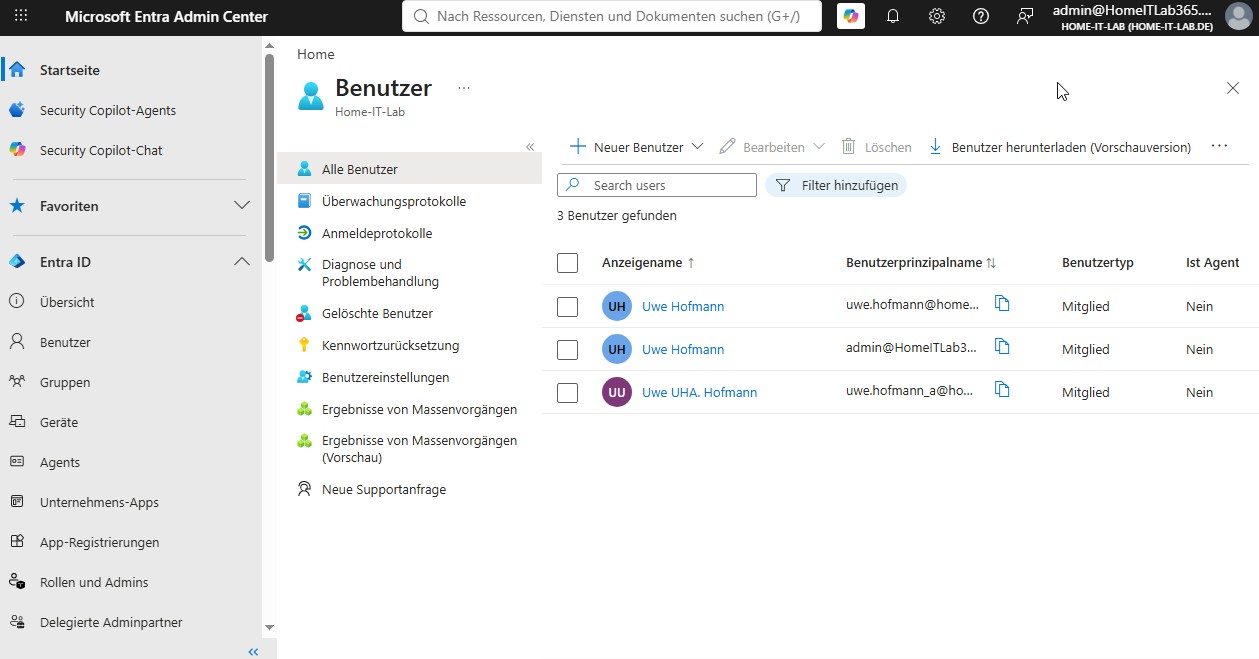Viewport: 1259px width, 659px height.
Task: Click the Gruppen icon in sidebar
Action: (17, 382)
